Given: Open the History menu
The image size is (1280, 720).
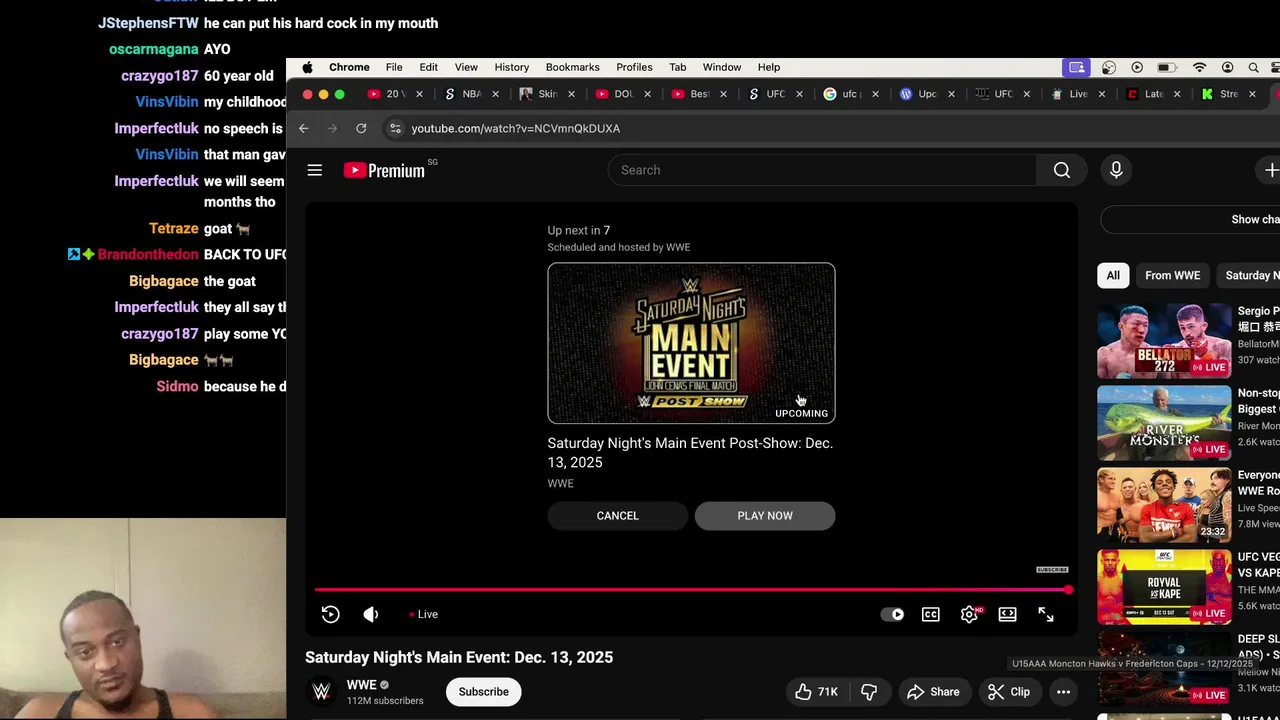Looking at the screenshot, I should pyautogui.click(x=511, y=67).
